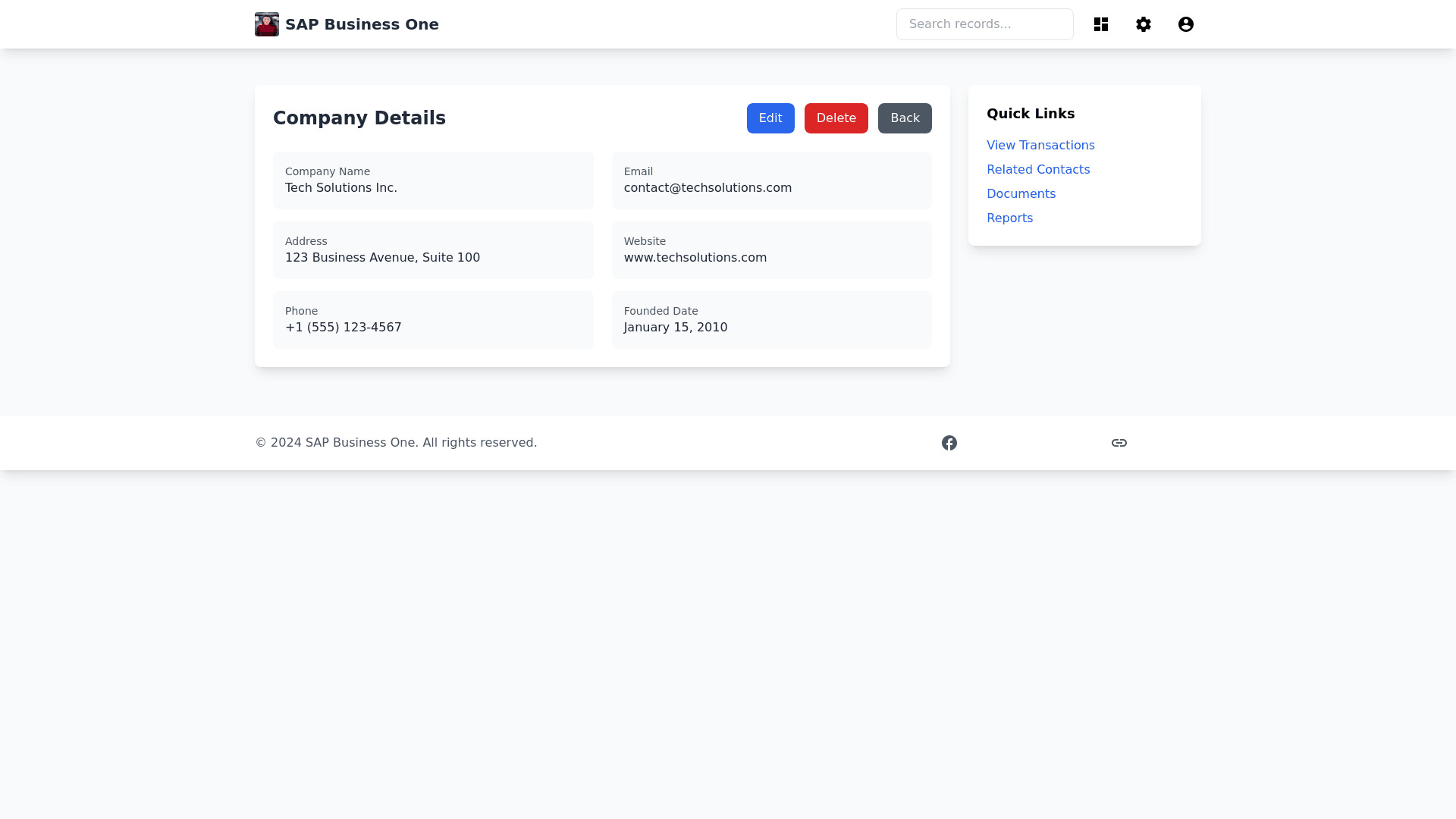Focus the Search records input field
This screenshot has width=1456, height=819.
[x=984, y=24]
